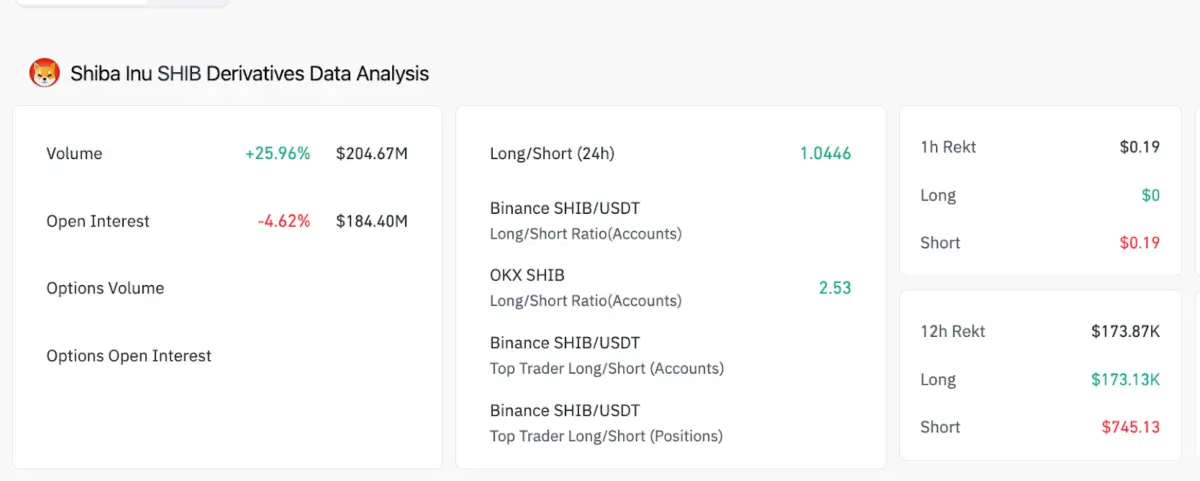Viewport: 1200px width, 481px height.
Task: Click the Long/Short (24h) label
Action: click(x=552, y=153)
